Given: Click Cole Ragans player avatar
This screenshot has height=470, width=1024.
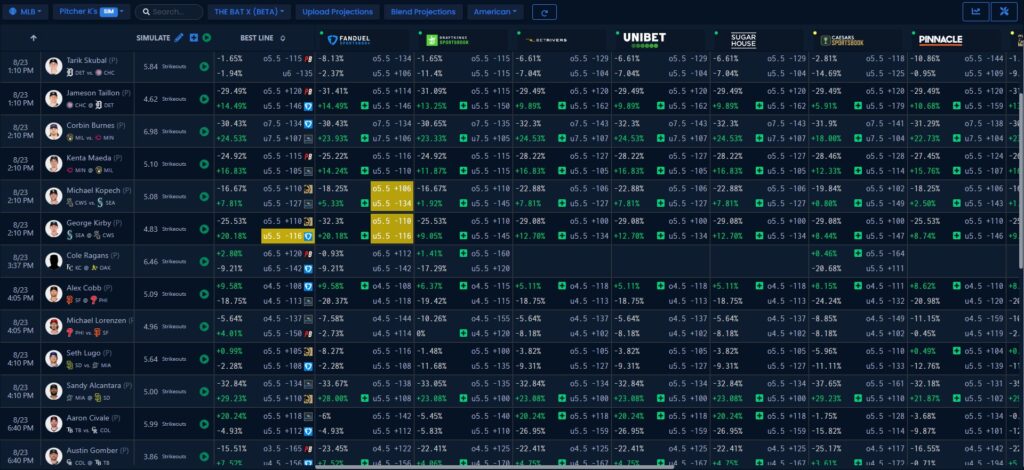Looking at the screenshot, I should (x=54, y=261).
